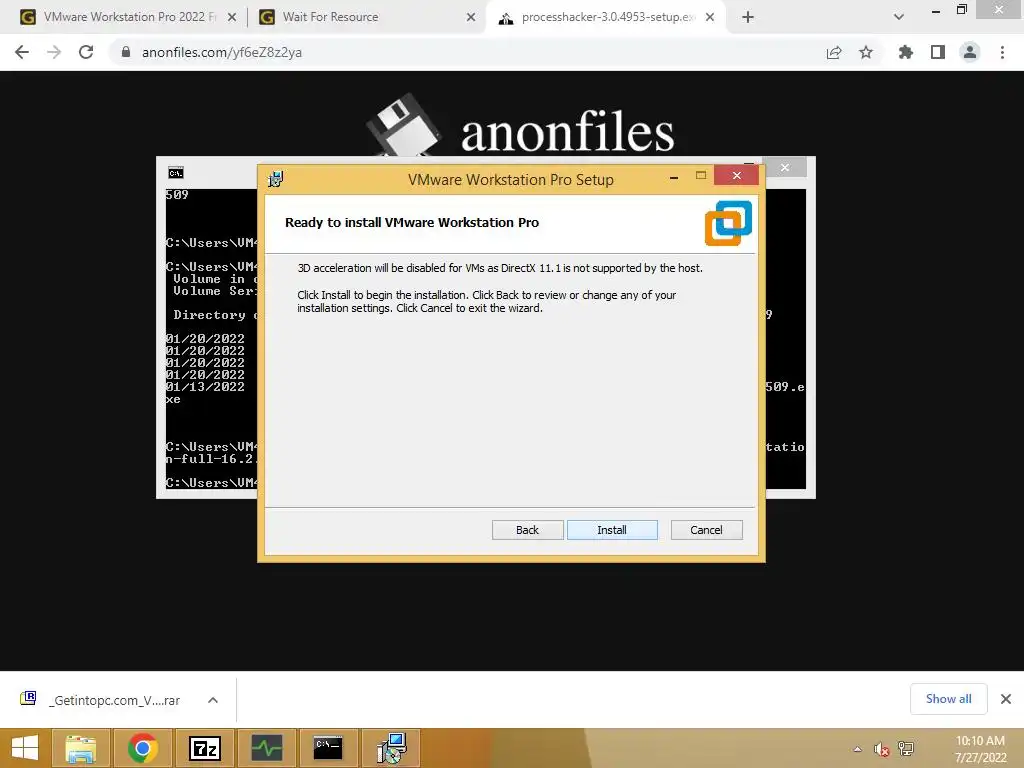The width and height of the screenshot is (1024, 768).
Task: Open Chrome three-dot menu
Action: pos(1002,52)
